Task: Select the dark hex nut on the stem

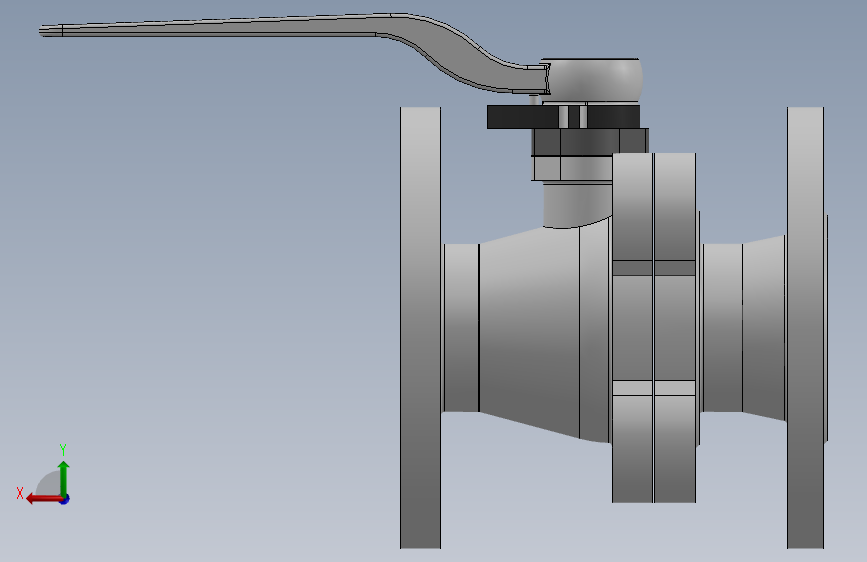Action: [x=589, y=142]
